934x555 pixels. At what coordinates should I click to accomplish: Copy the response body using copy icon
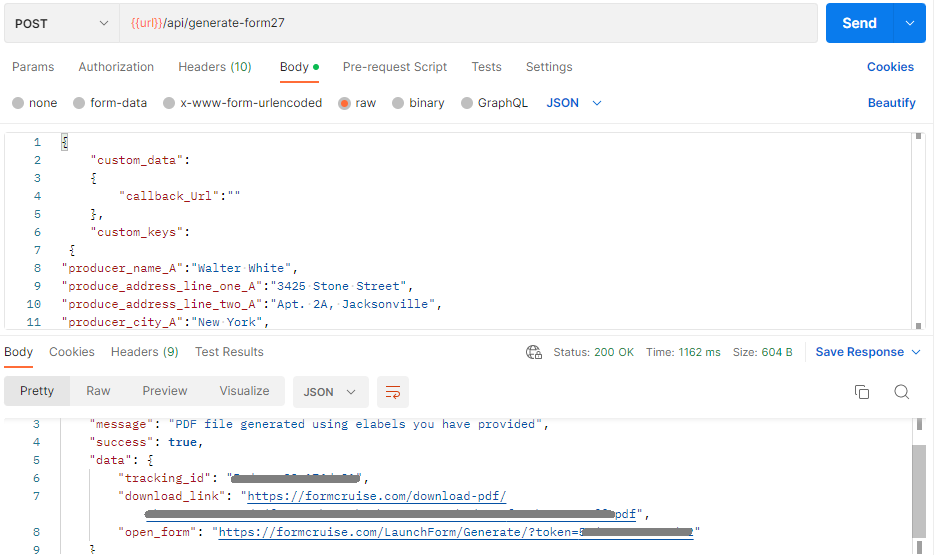coord(861,392)
